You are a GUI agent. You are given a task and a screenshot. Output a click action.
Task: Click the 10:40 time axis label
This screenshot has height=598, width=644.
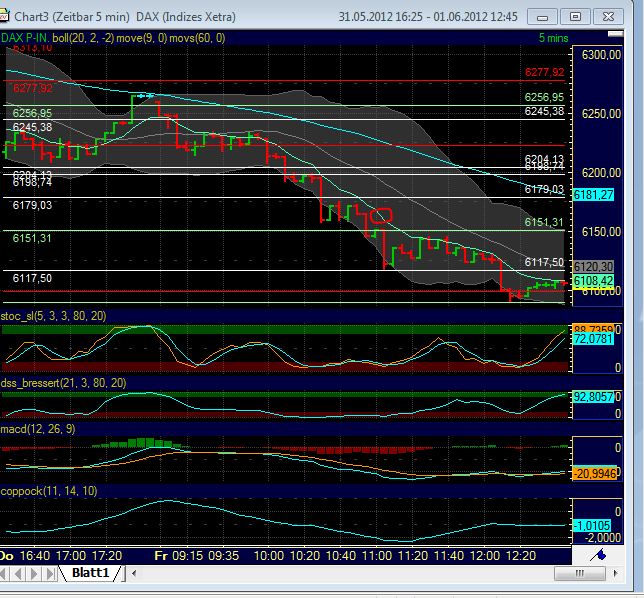pos(341,556)
